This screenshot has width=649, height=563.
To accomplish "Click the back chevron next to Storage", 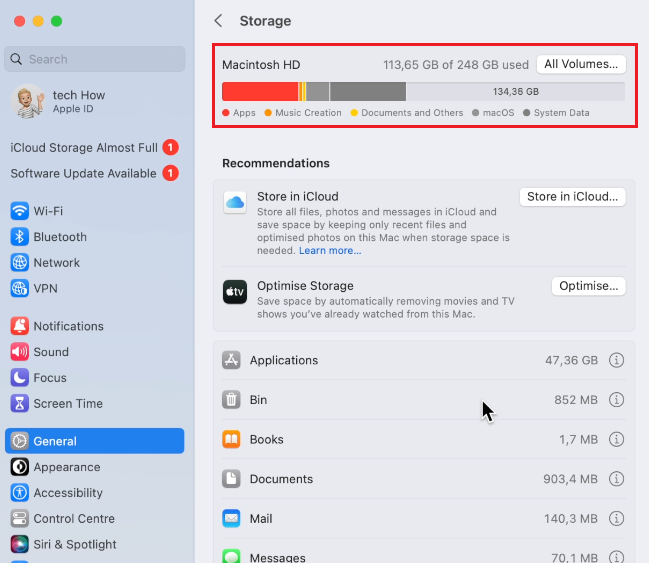I will tap(218, 21).
